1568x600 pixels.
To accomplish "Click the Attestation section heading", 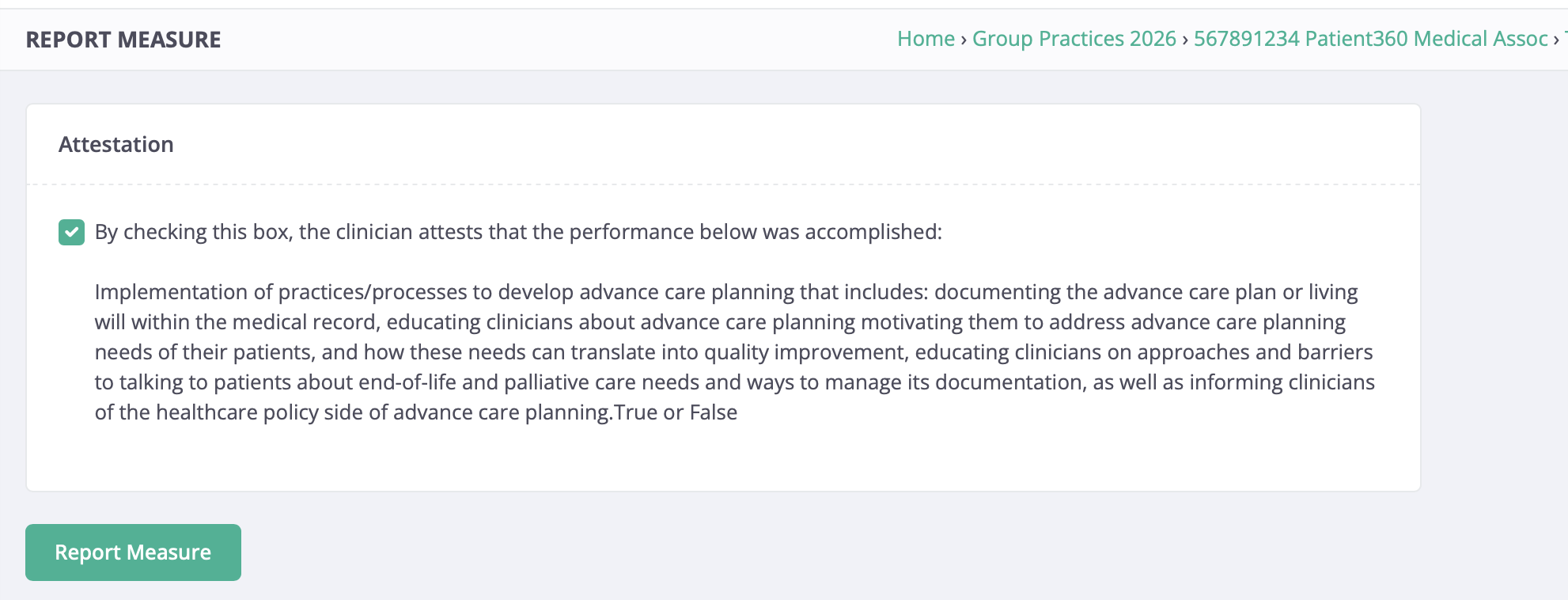I will point(116,144).
